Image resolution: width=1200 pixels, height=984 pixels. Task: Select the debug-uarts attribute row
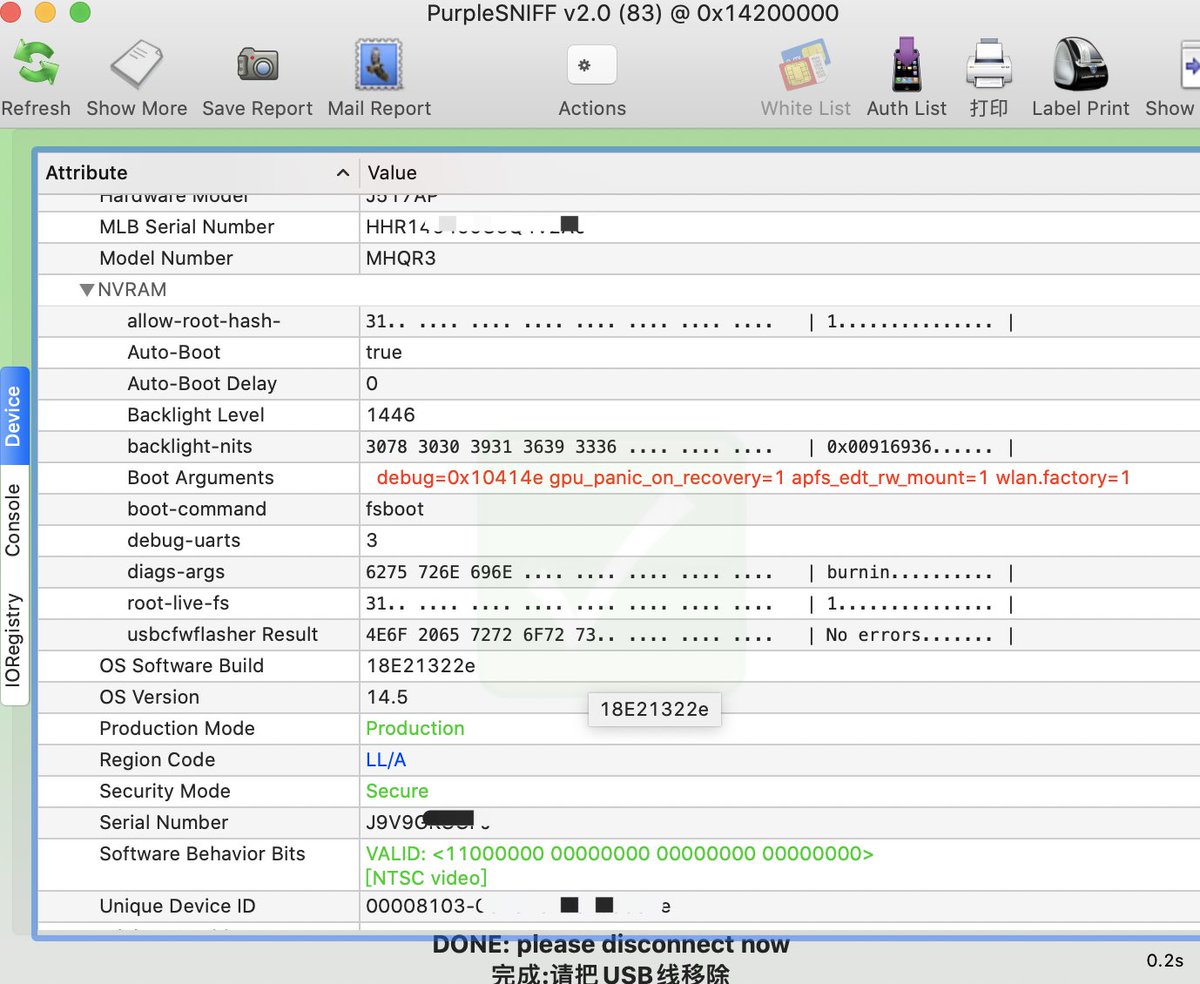pyautogui.click(x=619, y=540)
